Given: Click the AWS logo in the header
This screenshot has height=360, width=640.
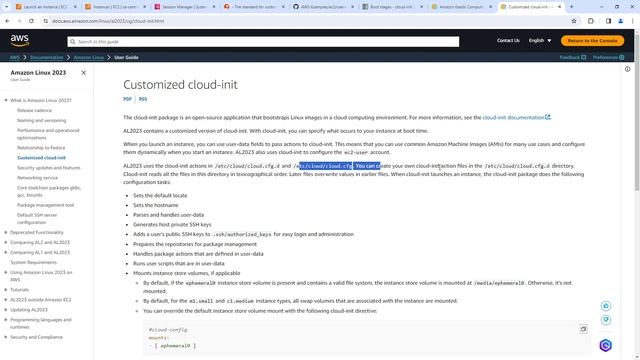Looking at the screenshot, I should coord(20,40).
